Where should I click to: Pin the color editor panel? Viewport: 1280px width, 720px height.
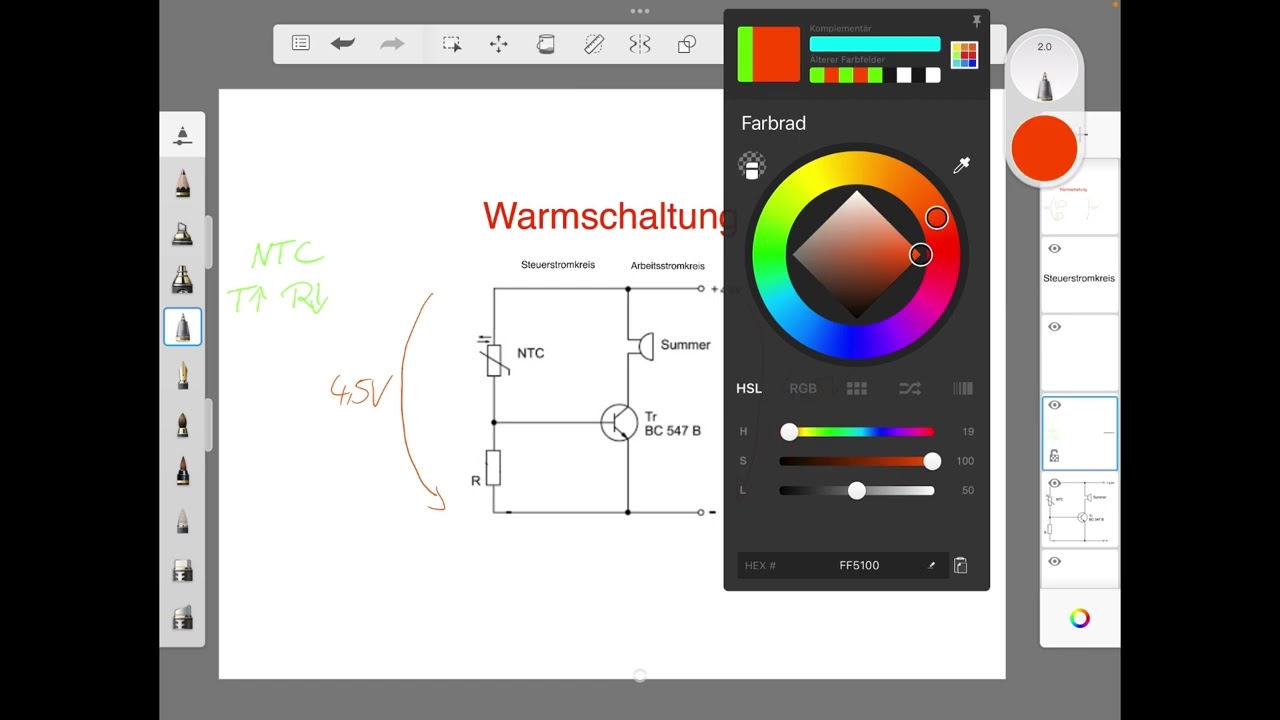point(976,21)
